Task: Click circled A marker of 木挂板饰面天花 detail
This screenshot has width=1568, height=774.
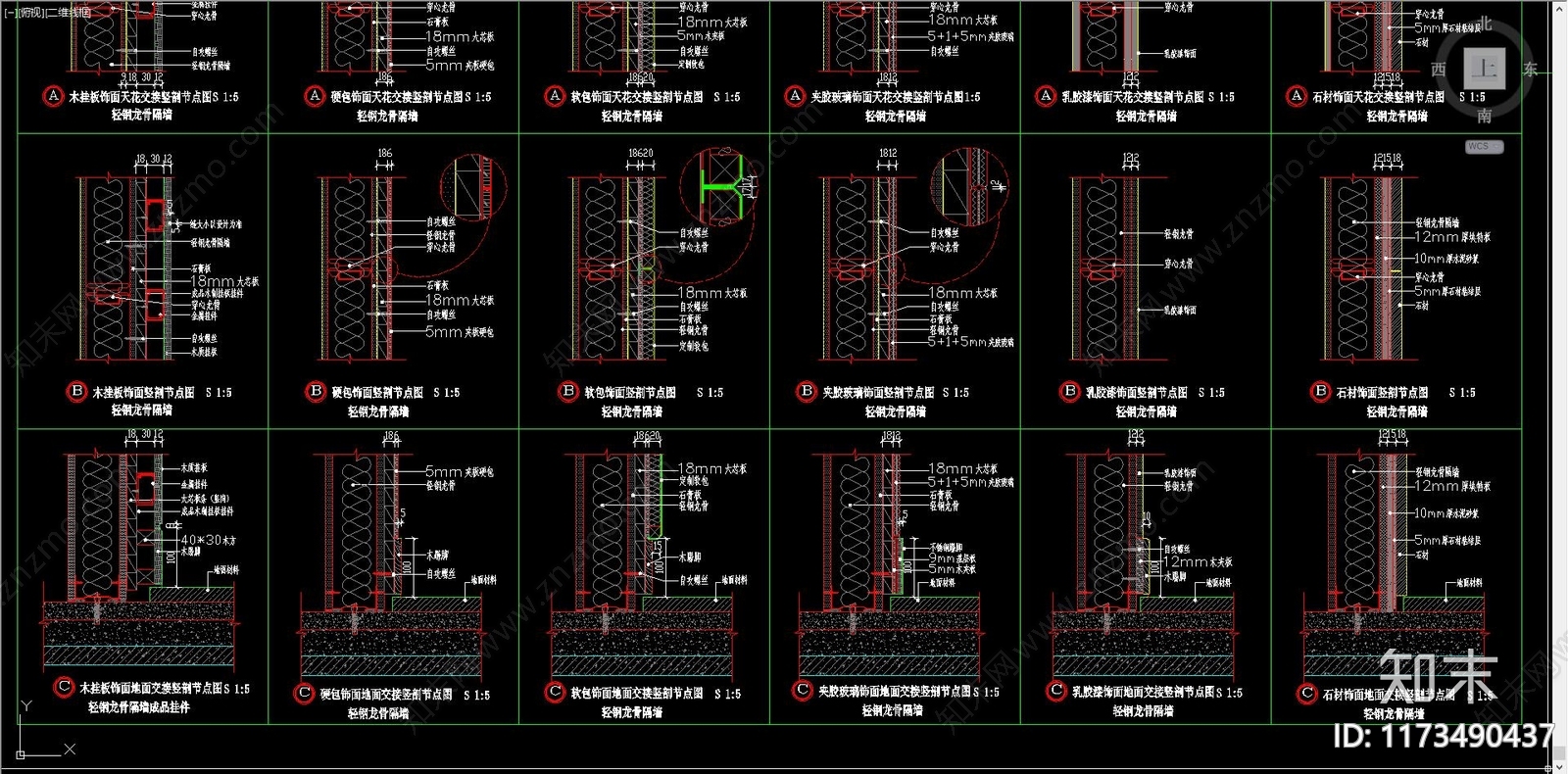Action: pos(53,96)
